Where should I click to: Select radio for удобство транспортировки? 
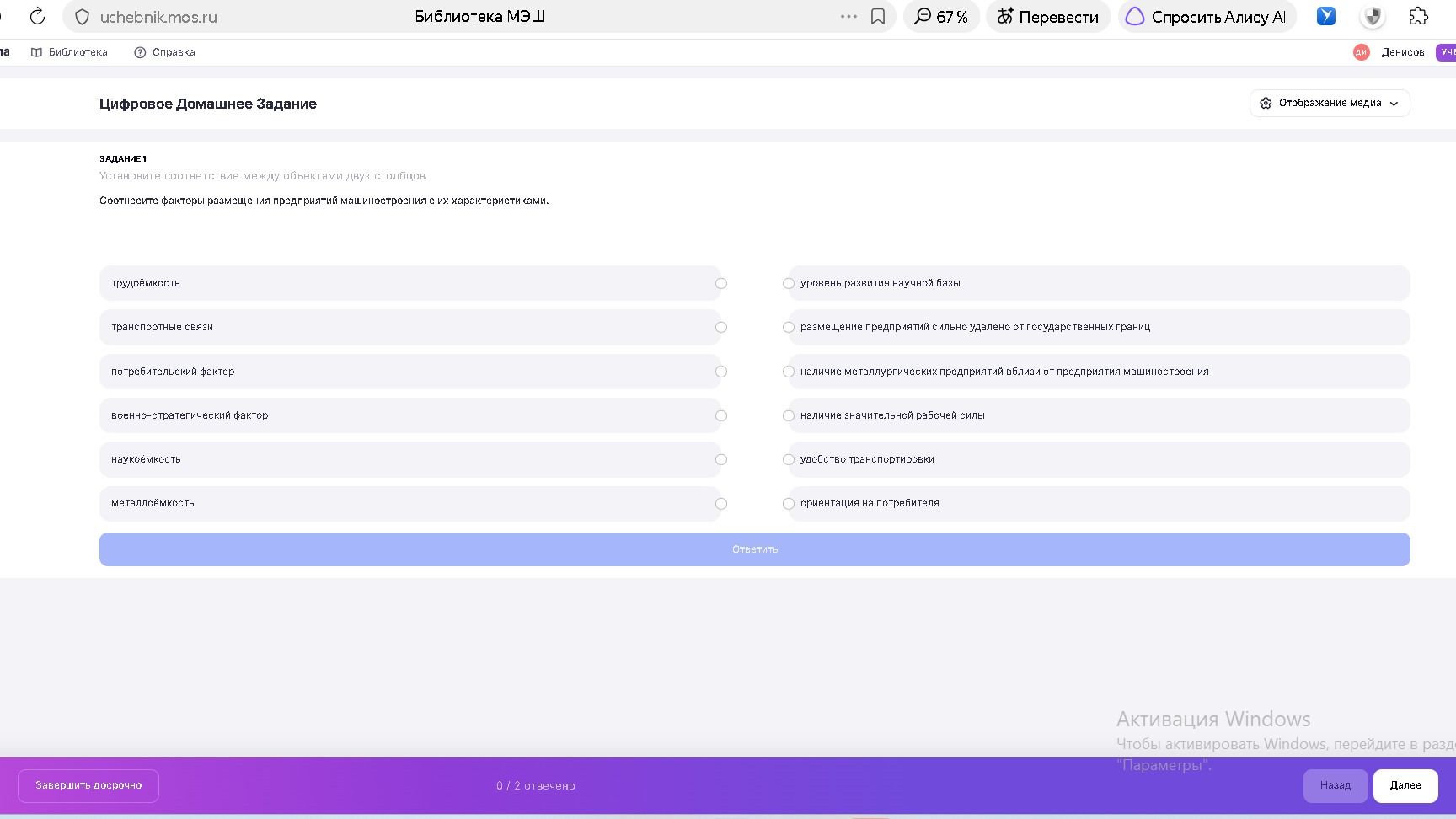pyautogui.click(x=789, y=459)
